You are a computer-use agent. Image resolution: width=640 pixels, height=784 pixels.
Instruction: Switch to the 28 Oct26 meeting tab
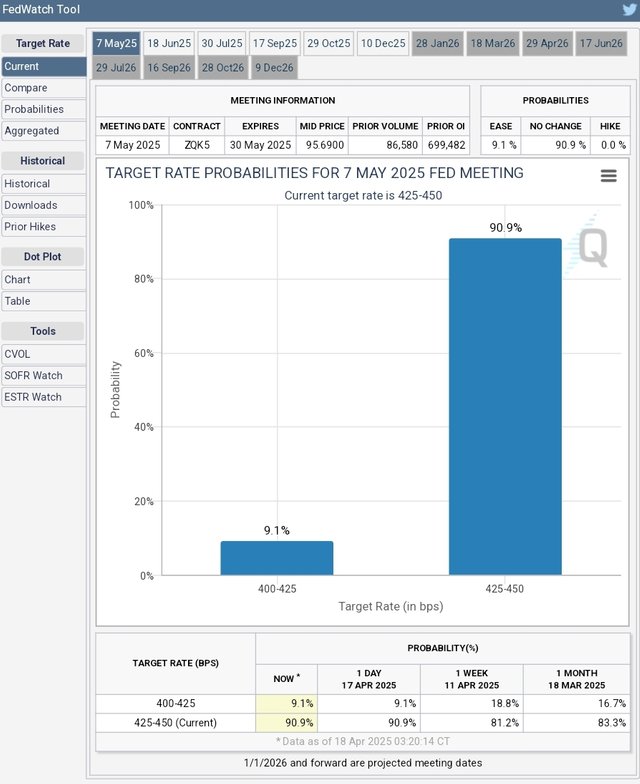(x=223, y=68)
